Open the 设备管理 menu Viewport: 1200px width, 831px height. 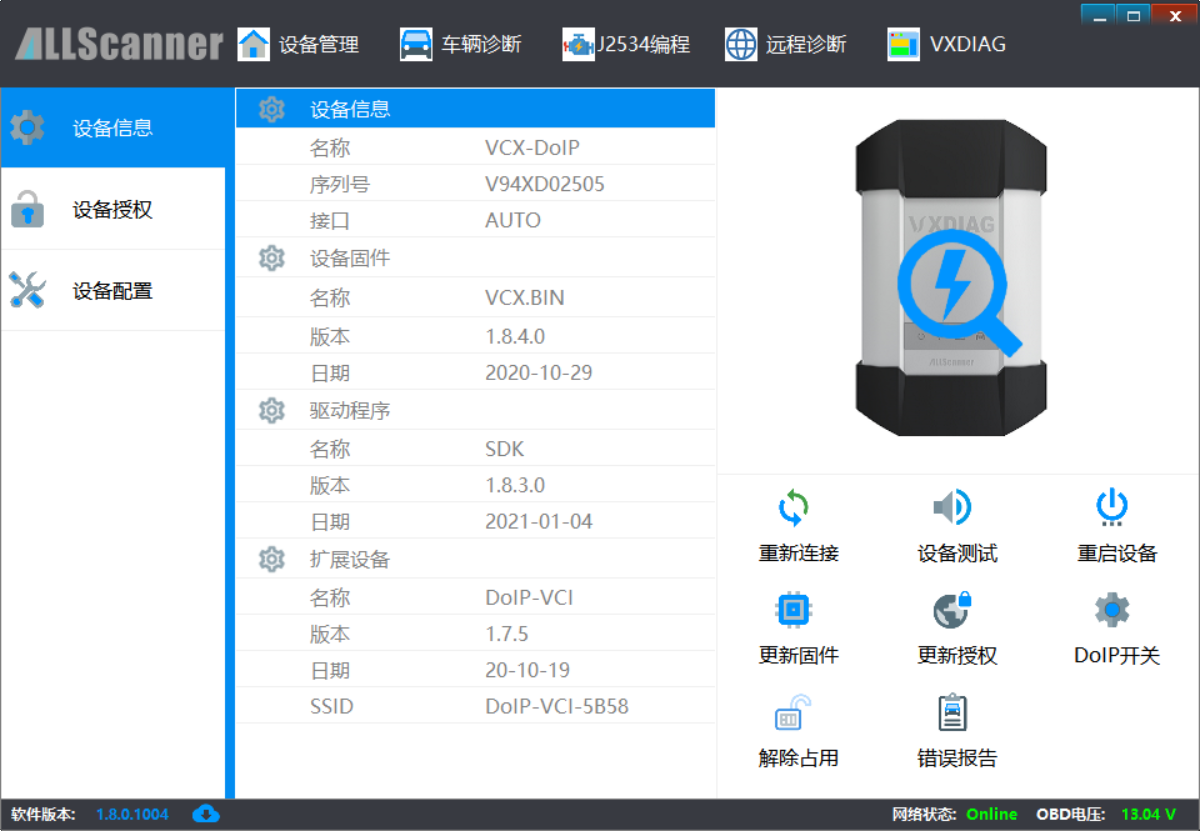pyautogui.click(x=298, y=44)
